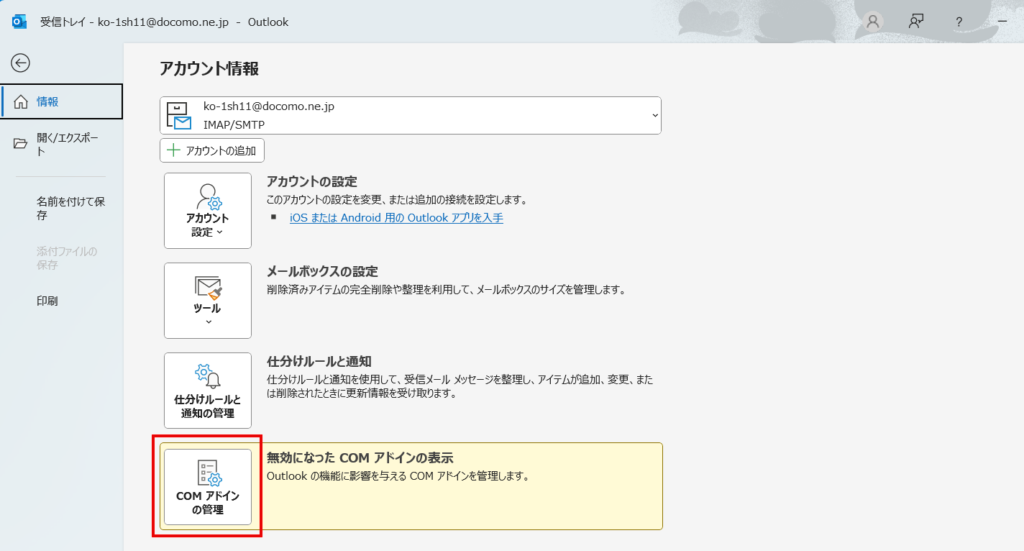Click 仕分けルールと通知の管理 button
Image resolution: width=1024 pixels, height=551 pixels.
click(207, 390)
